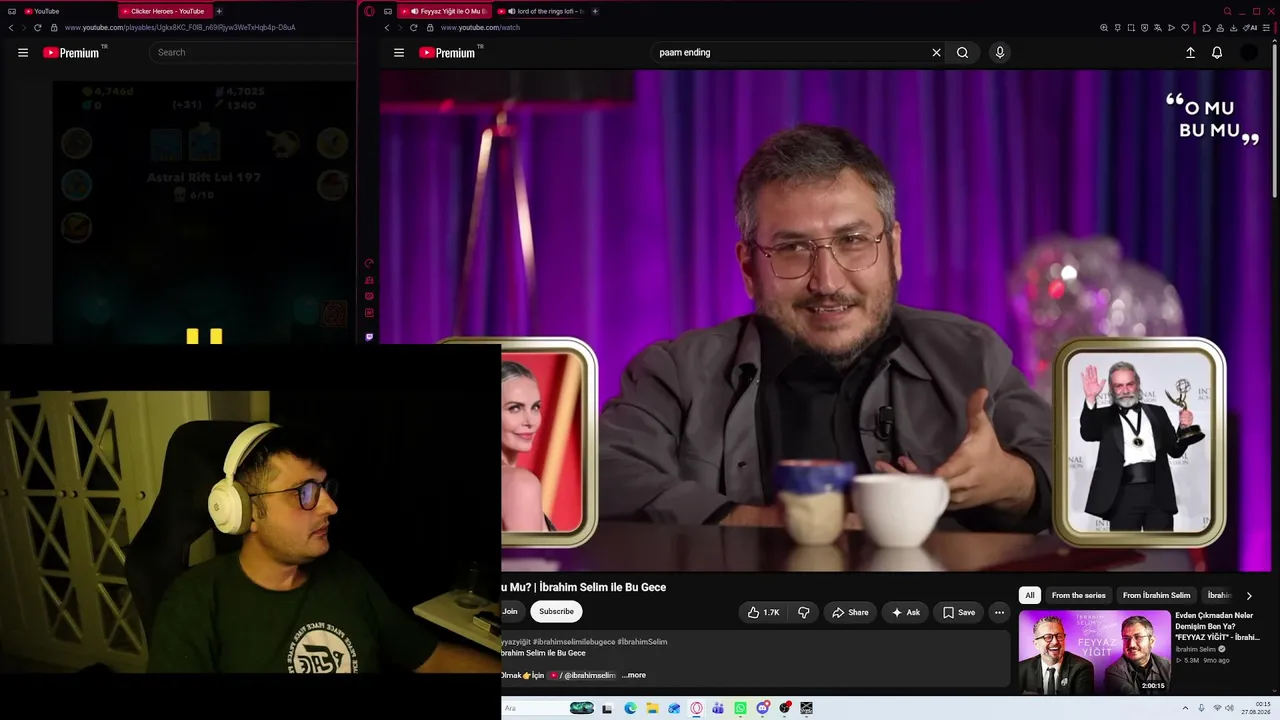This screenshot has height=720, width=1280.
Task: Open the volume control in system tray
Action: pos(1230,708)
